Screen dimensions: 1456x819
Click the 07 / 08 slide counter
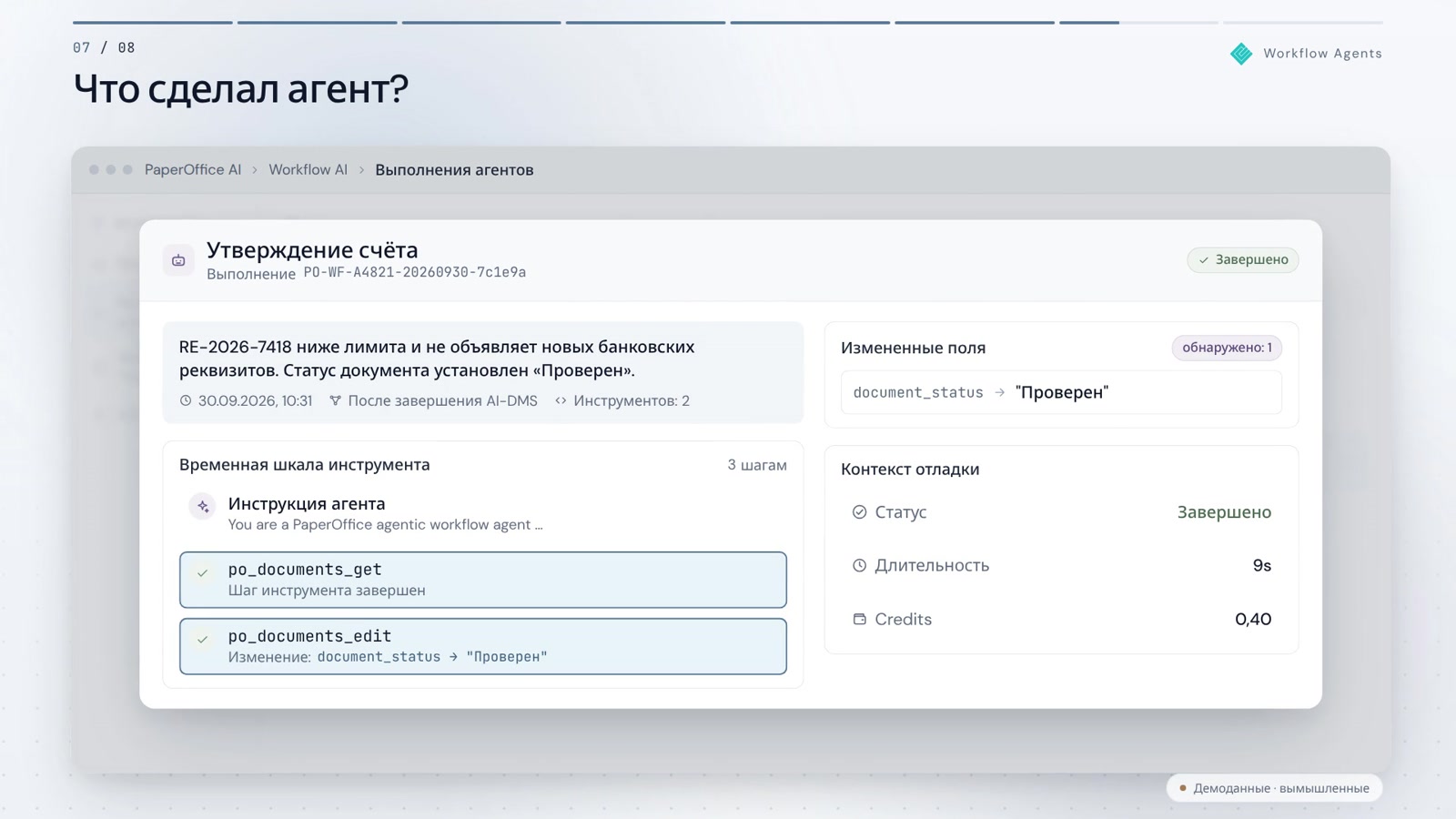(104, 47)
